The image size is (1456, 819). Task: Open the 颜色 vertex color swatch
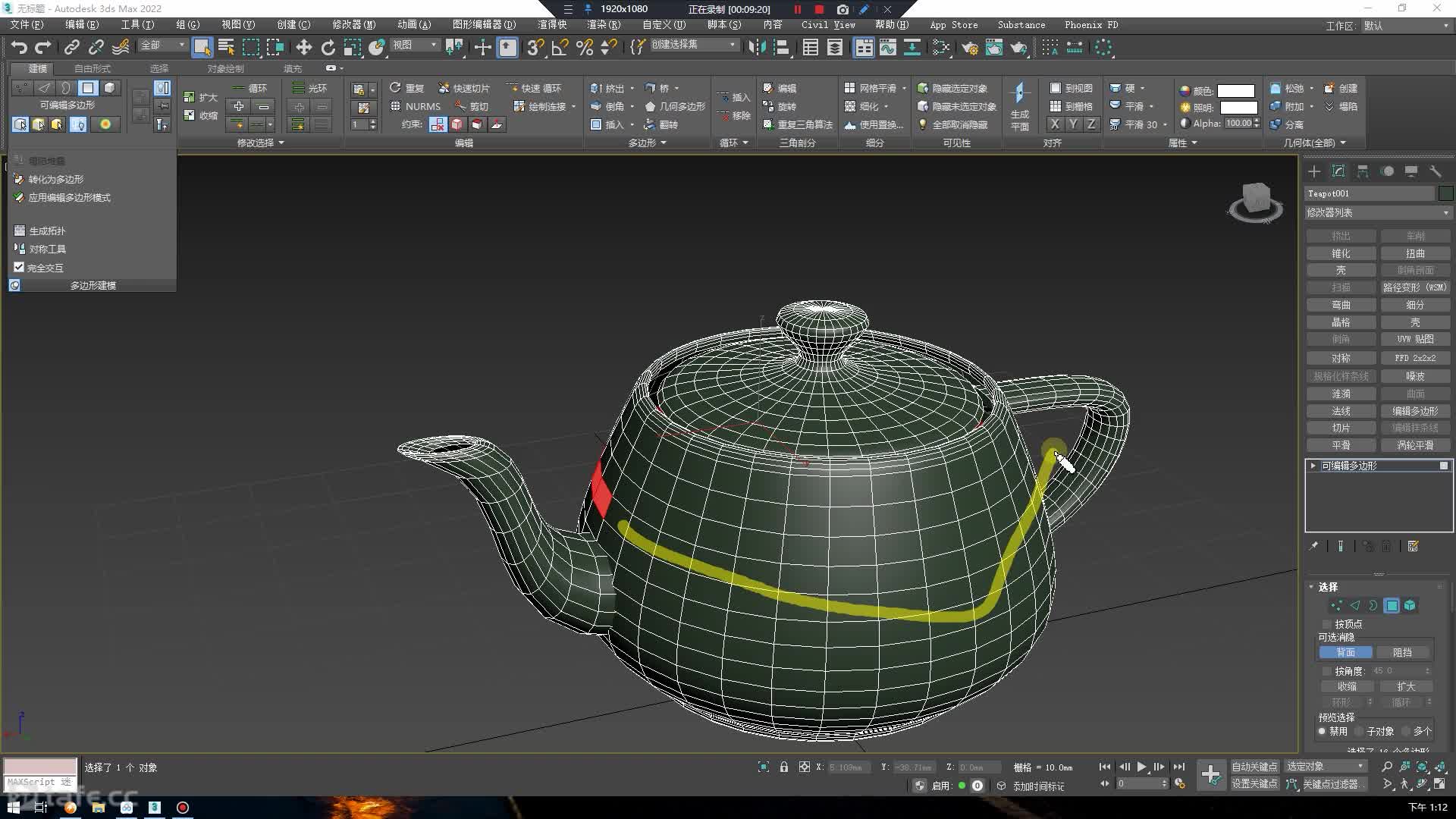[x=1236, y=90]
